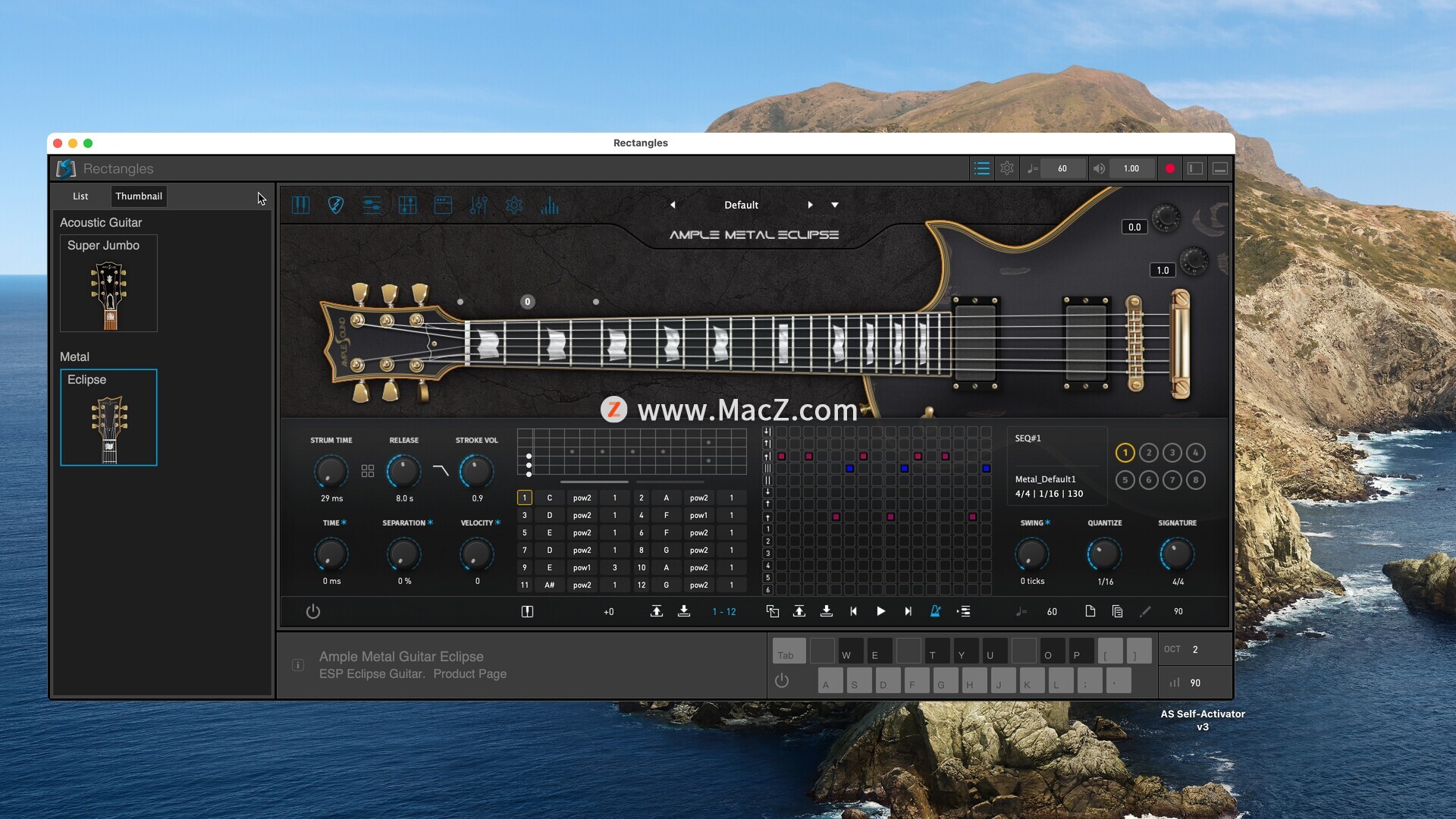Click the capo position marker 0
Viewport: 1456px width, 819px height.
[x=528, y=302]
